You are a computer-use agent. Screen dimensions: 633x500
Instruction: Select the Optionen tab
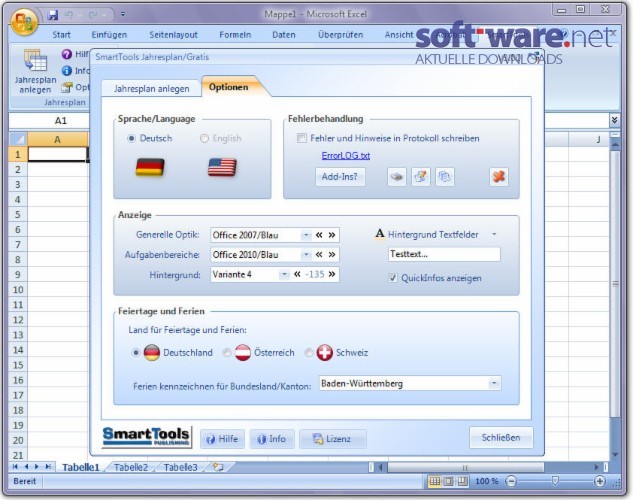coord(229,87)
